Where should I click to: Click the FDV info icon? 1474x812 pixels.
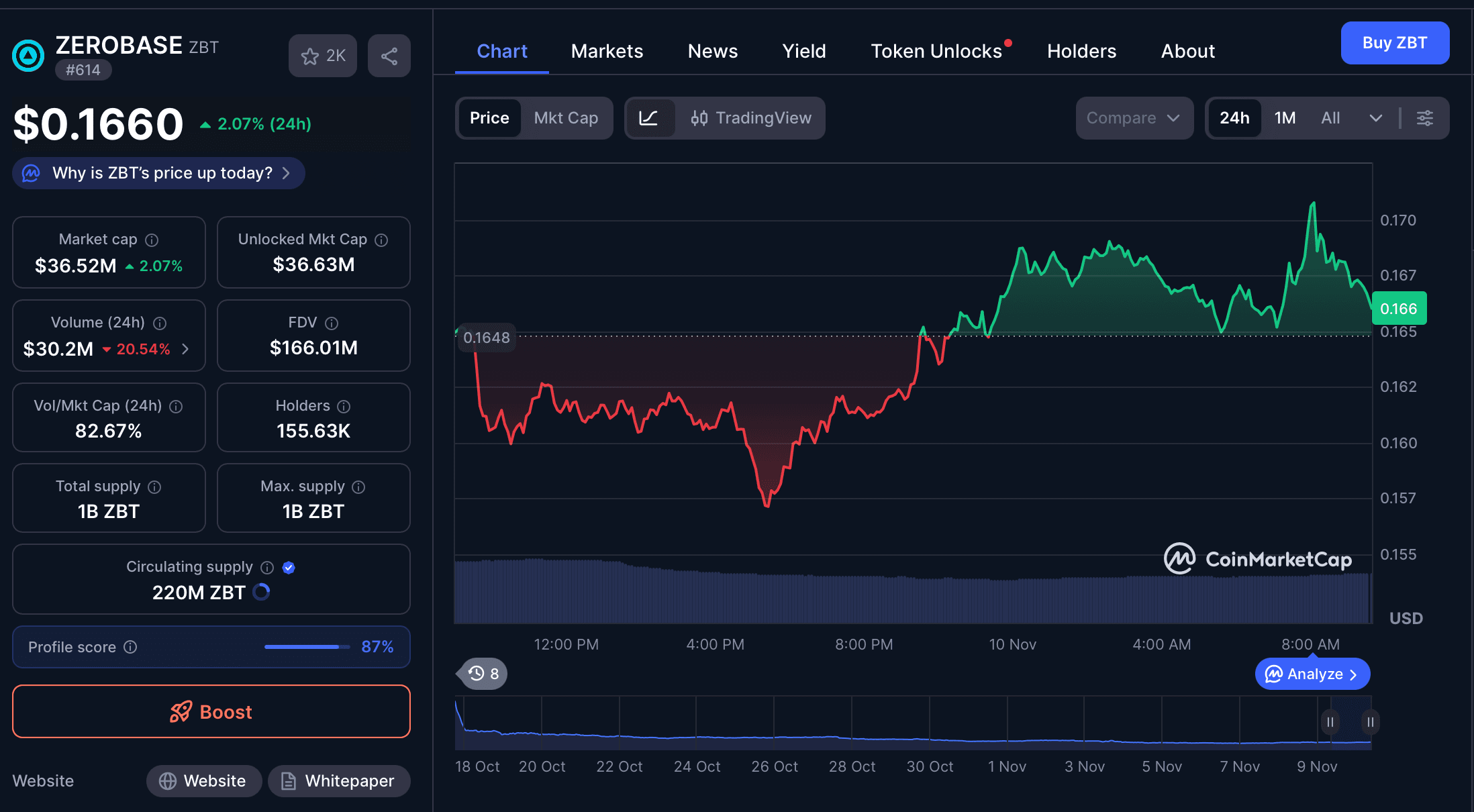click(332, 323)
